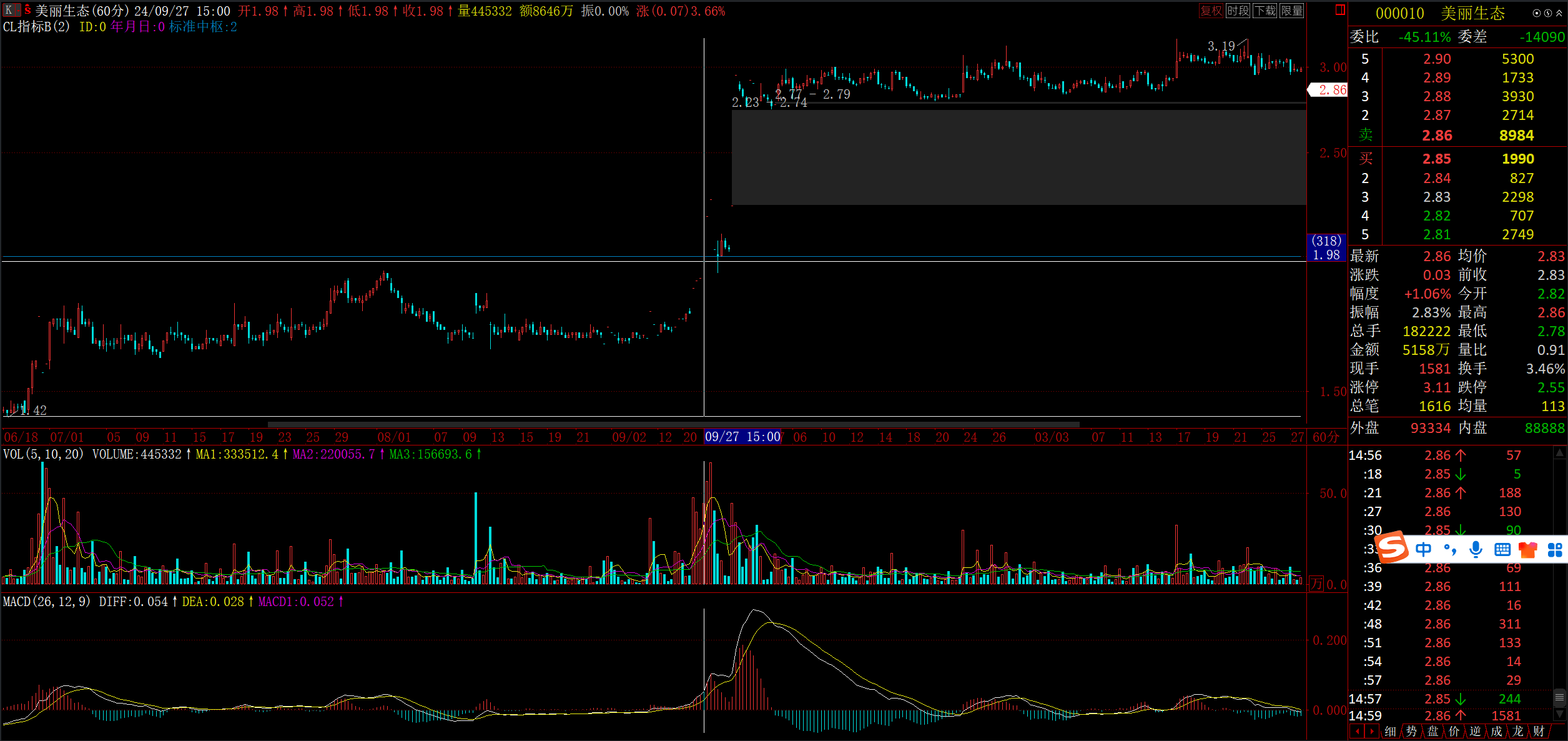The width and height of the screenshot is (1568, 741).
Task: Select the 细 detail tab
Action: pyautogui.click(x=1390, y=731)
